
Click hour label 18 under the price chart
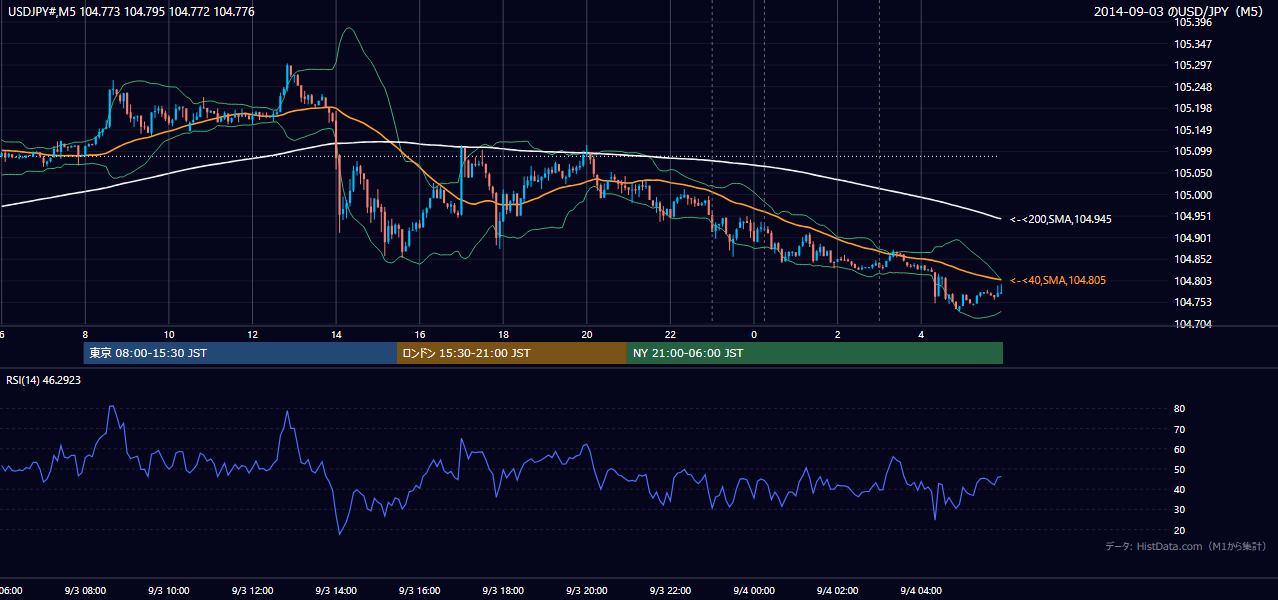pyautogui.click(x=503, y=335)
